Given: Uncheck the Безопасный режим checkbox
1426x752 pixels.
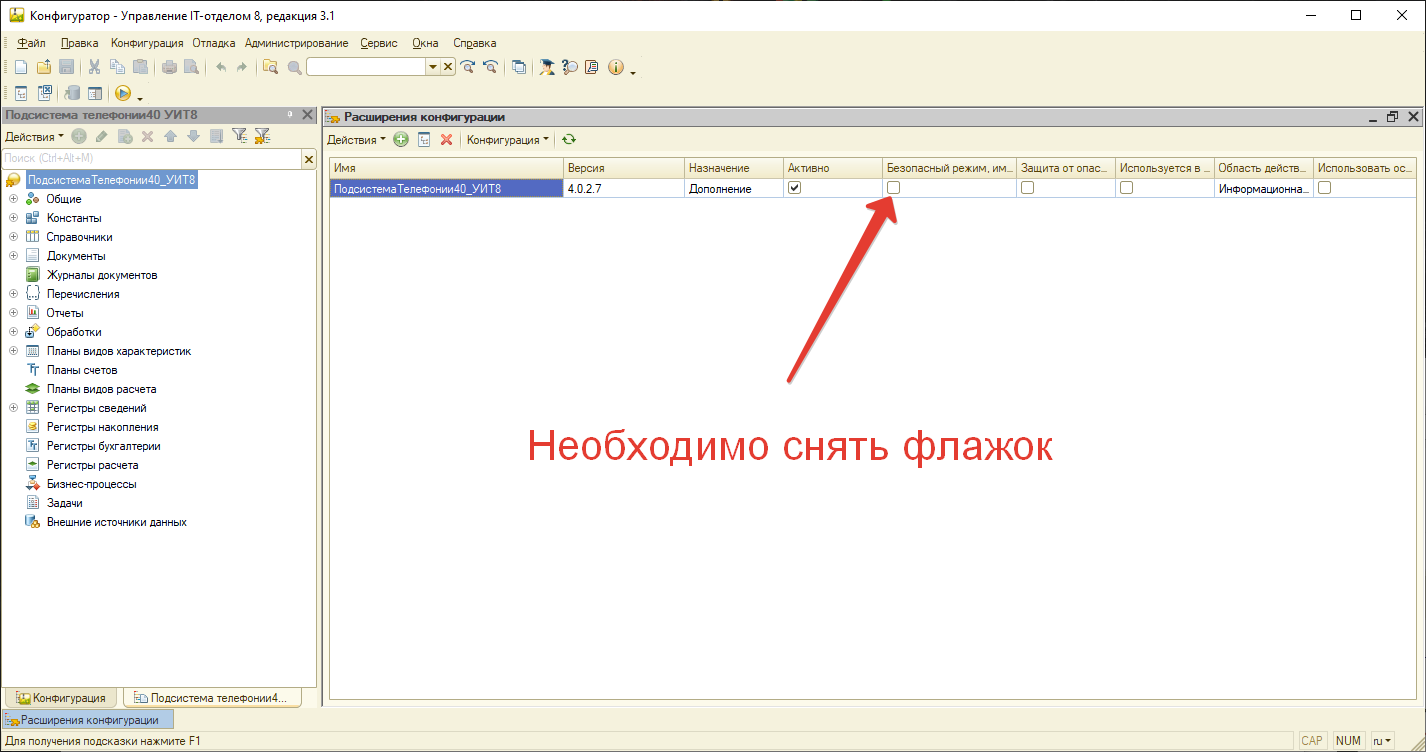Looking at the screenshot, I should (892, 188).
